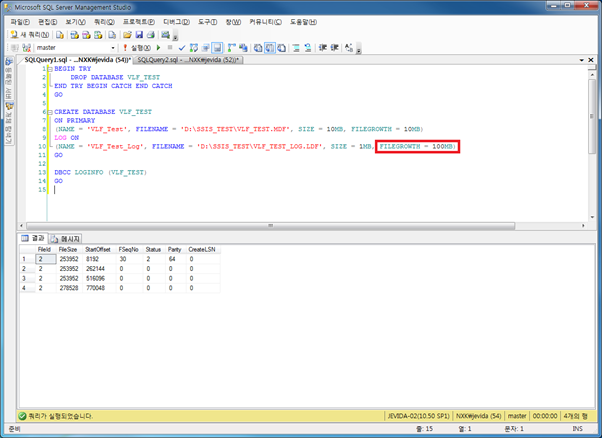Switch to Results to Text

pos(258,48)
